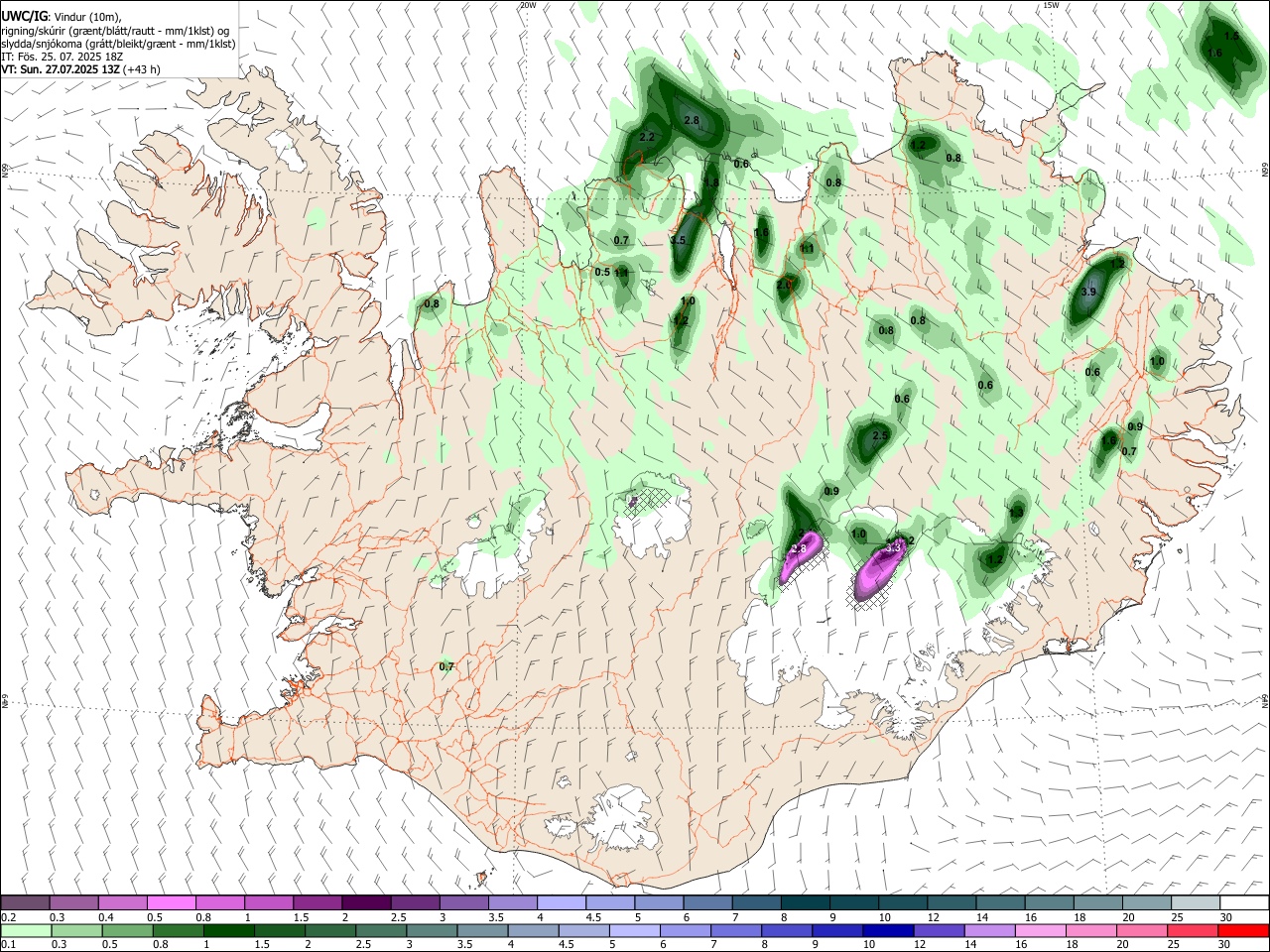Select the bright red final swatch in lower legend
The height and width of the screenshot is (952, 1270).
[x=1244, y=931]
